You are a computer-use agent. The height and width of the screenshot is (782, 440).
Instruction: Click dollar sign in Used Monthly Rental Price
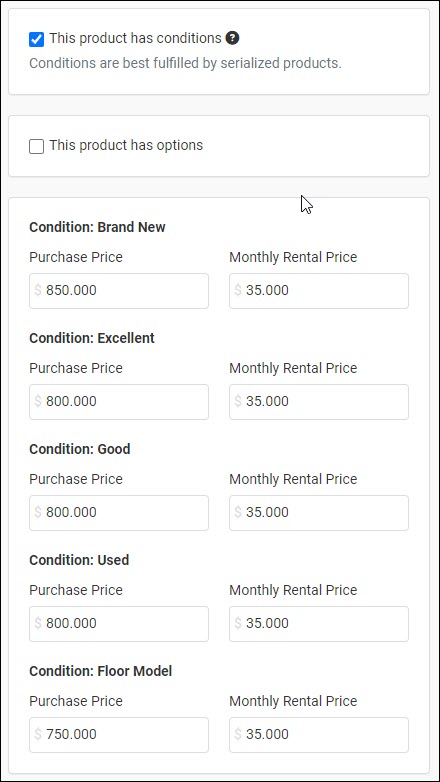click(x=238, y=623)
